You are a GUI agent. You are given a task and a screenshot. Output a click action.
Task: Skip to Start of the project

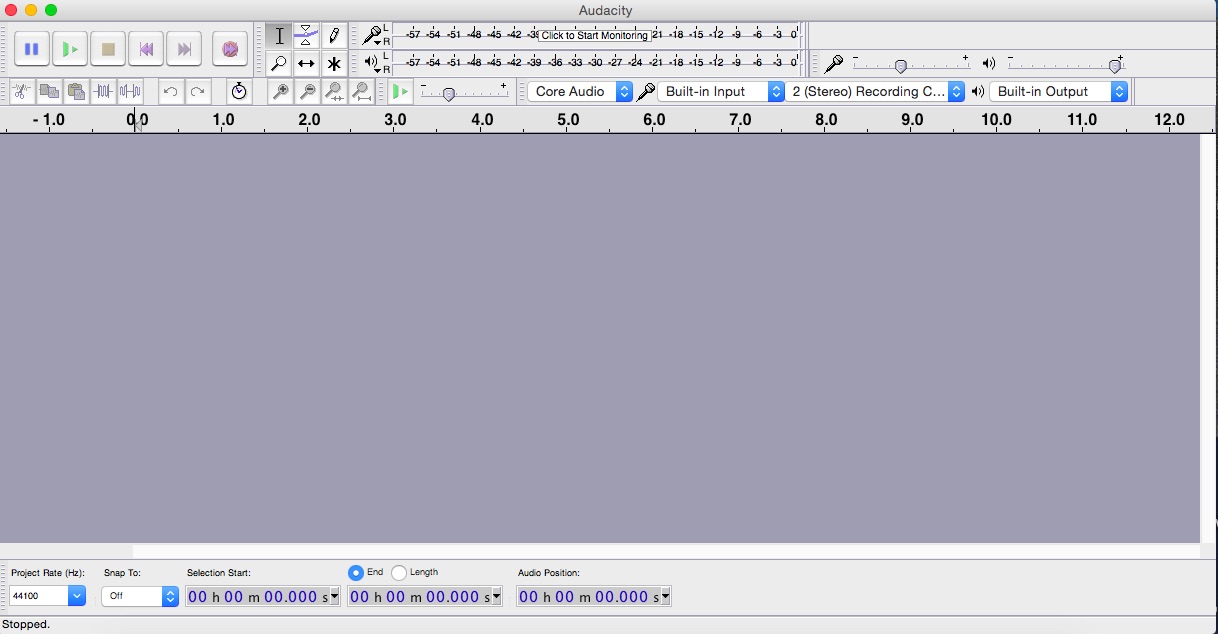coord(146,49)
